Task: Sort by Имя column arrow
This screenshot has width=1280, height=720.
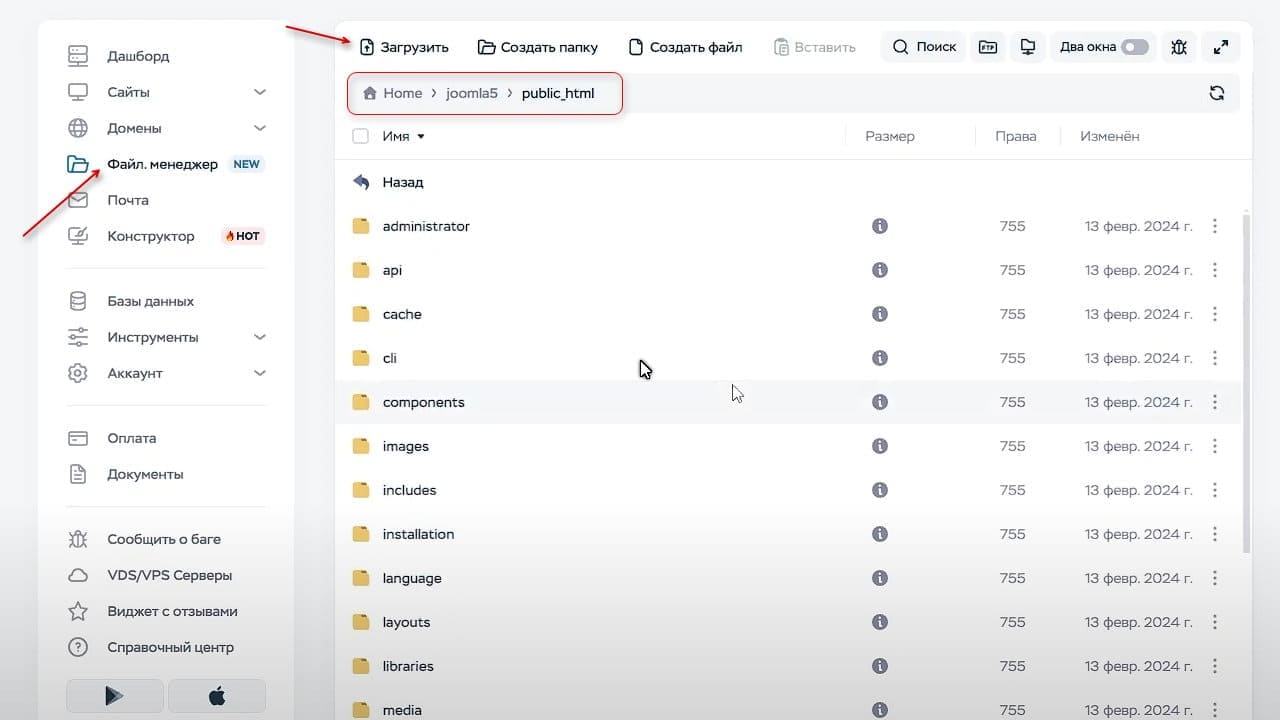Action: point(421,137)
